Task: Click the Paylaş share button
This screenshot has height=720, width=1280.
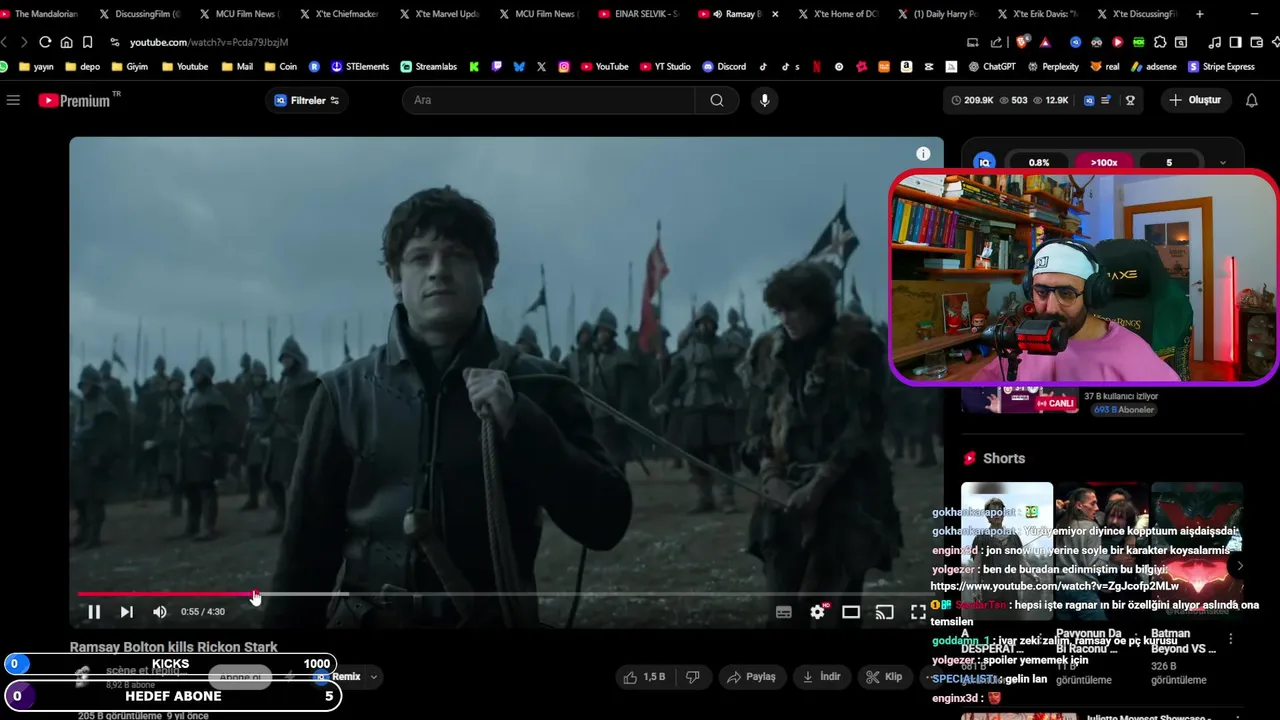Action: tap(751, 677)
